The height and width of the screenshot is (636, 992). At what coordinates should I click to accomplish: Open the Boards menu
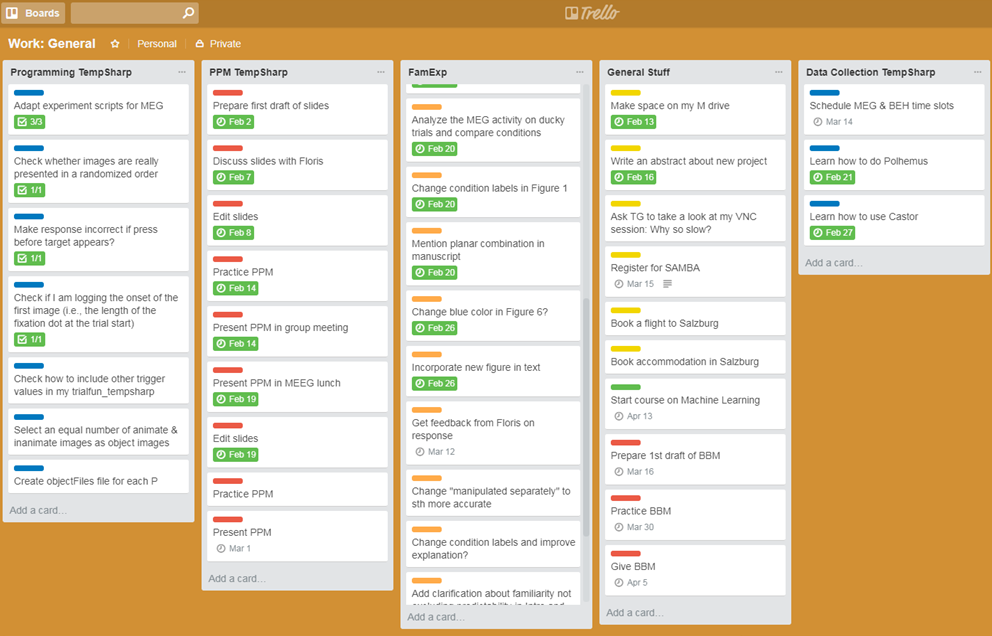click(x=34, y=13)
